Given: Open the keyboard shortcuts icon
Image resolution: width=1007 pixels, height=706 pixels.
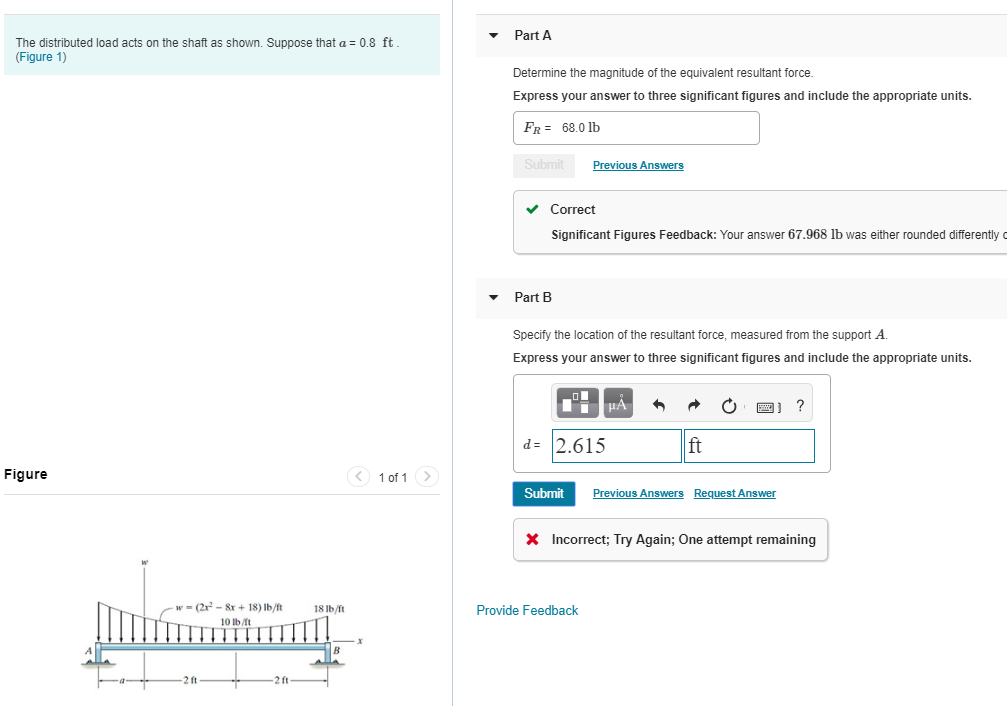Looking at the screenshot, I should (x=765, y=405).
